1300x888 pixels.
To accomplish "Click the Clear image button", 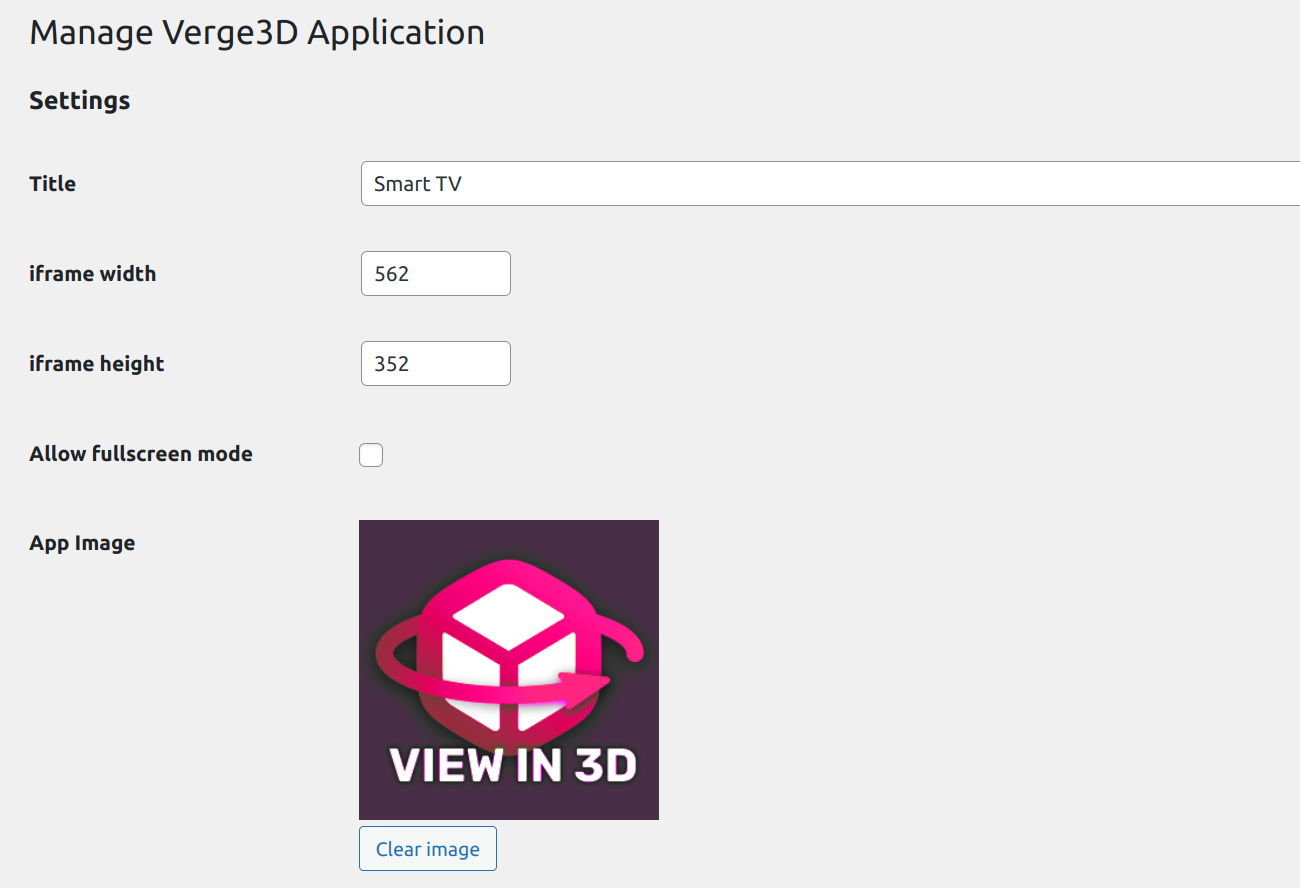I will click(428, 849).
